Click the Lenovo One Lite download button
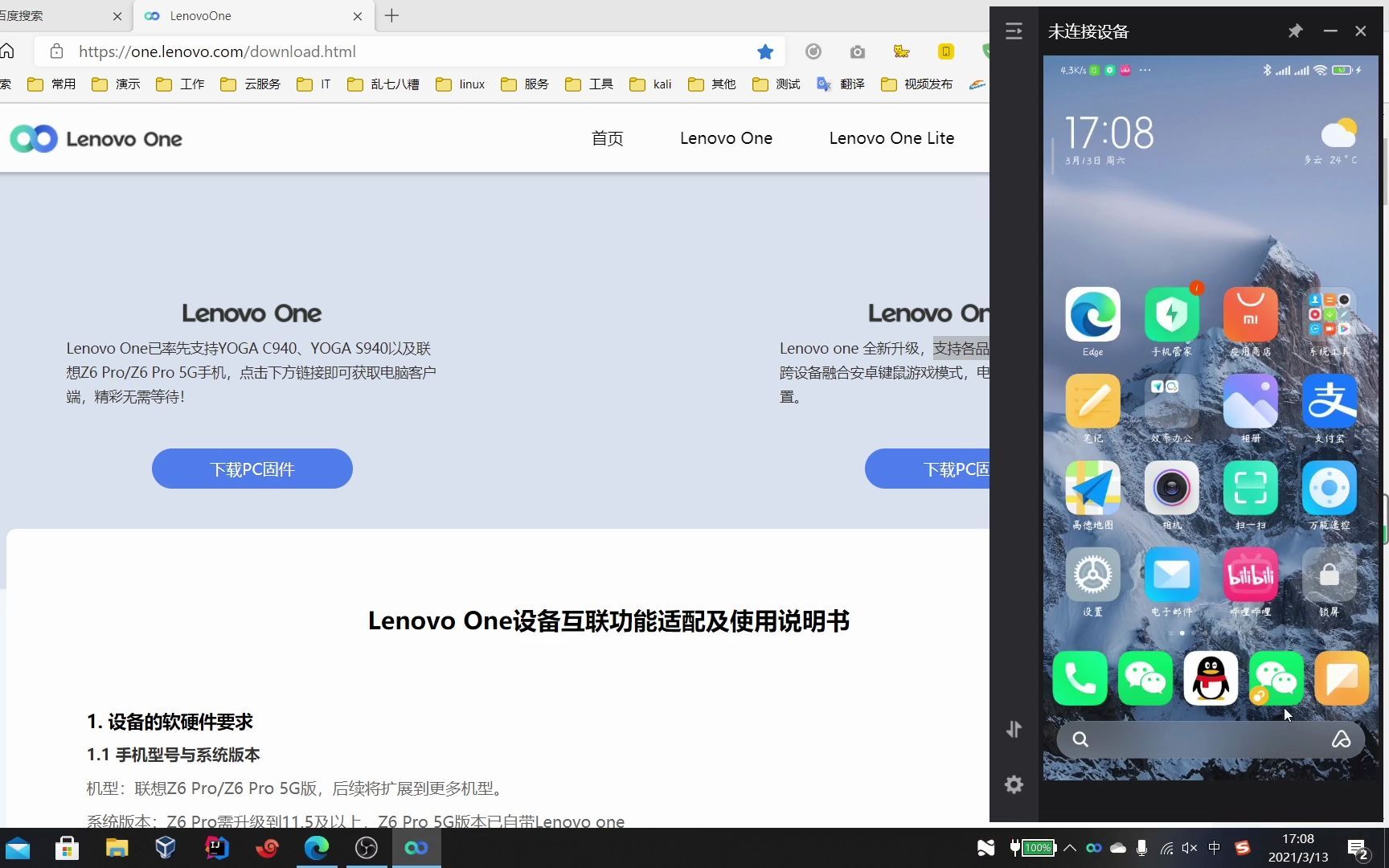 click(927, 469)
